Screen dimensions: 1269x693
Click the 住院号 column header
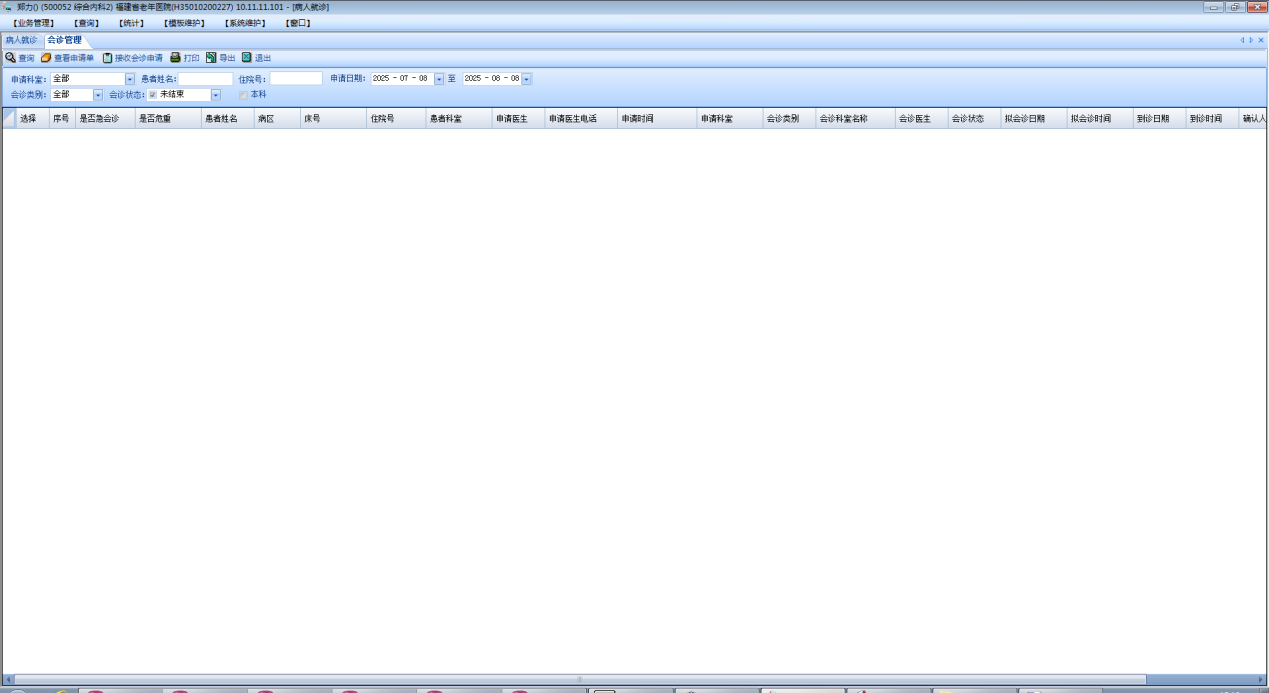(x=396, y=118)
